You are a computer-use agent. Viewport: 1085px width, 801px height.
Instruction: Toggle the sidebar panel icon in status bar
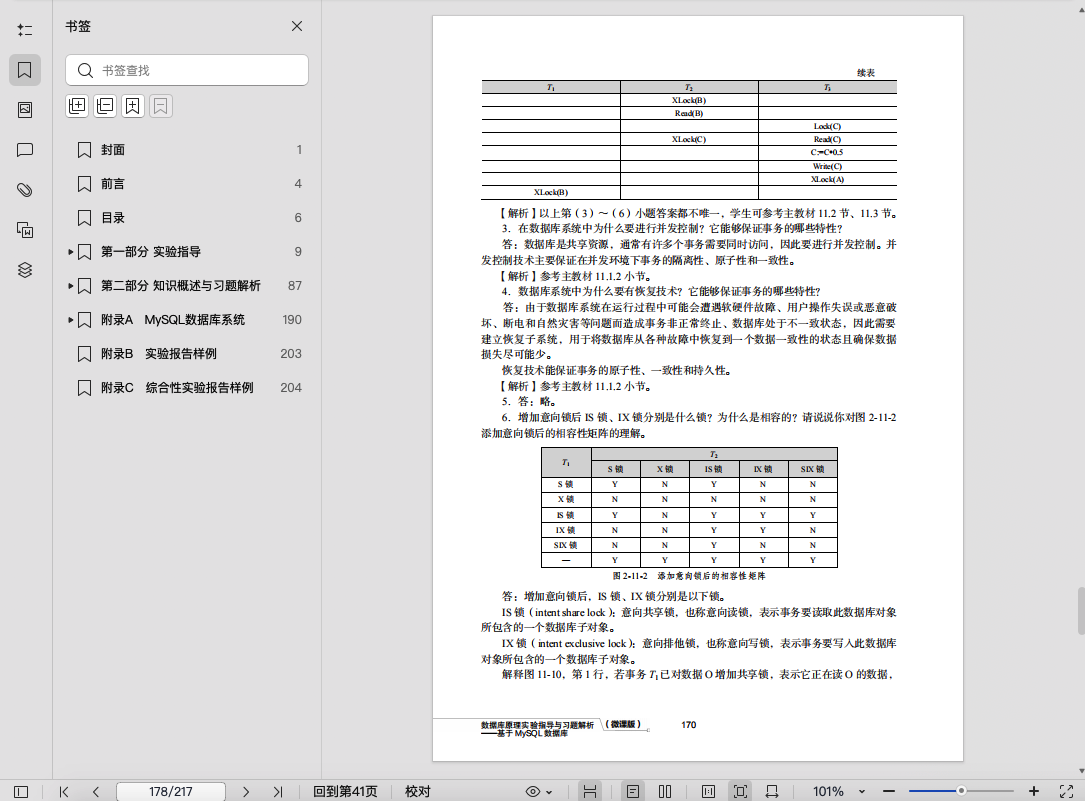point(21,791)
